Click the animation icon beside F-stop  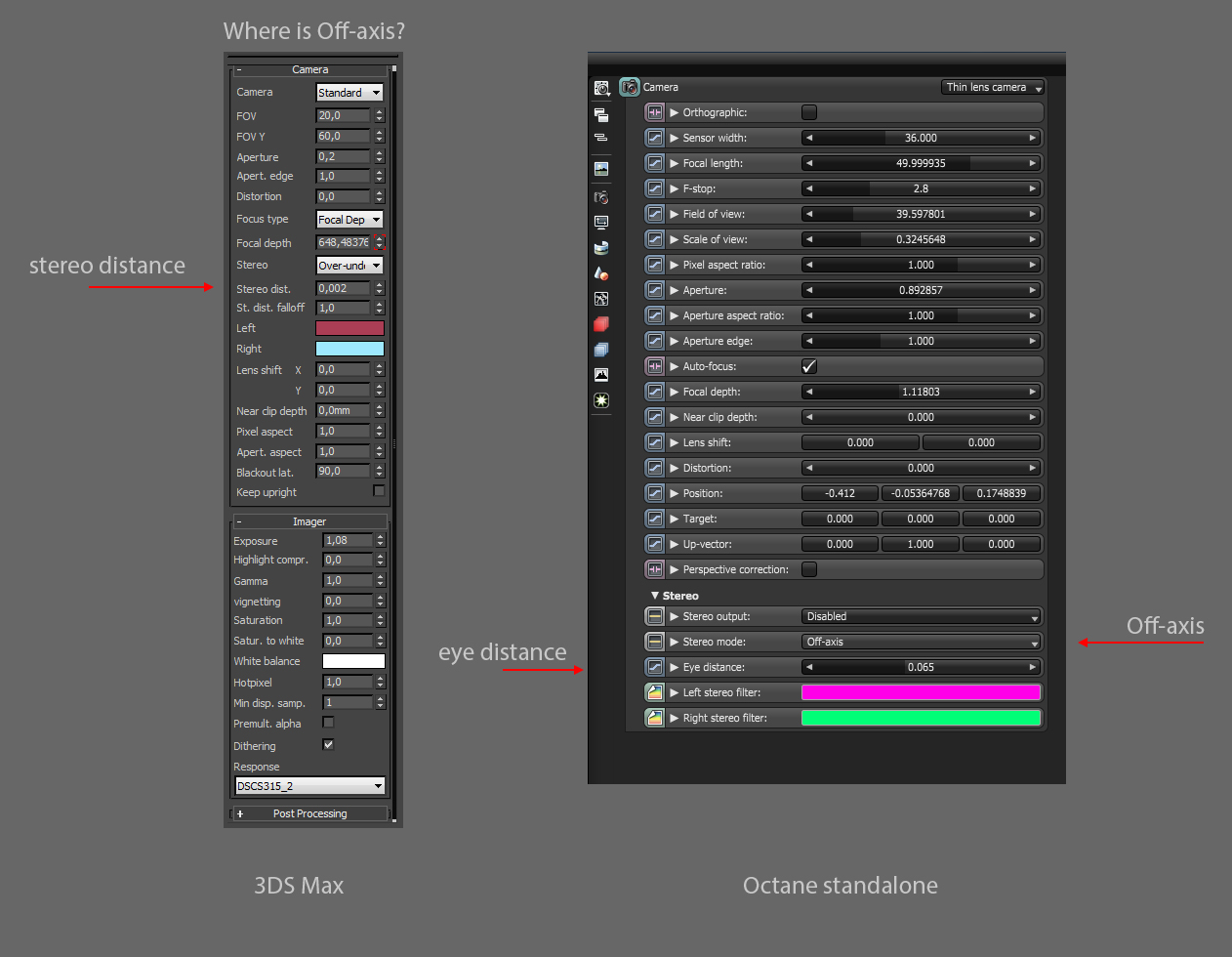(x=655, y=188)
